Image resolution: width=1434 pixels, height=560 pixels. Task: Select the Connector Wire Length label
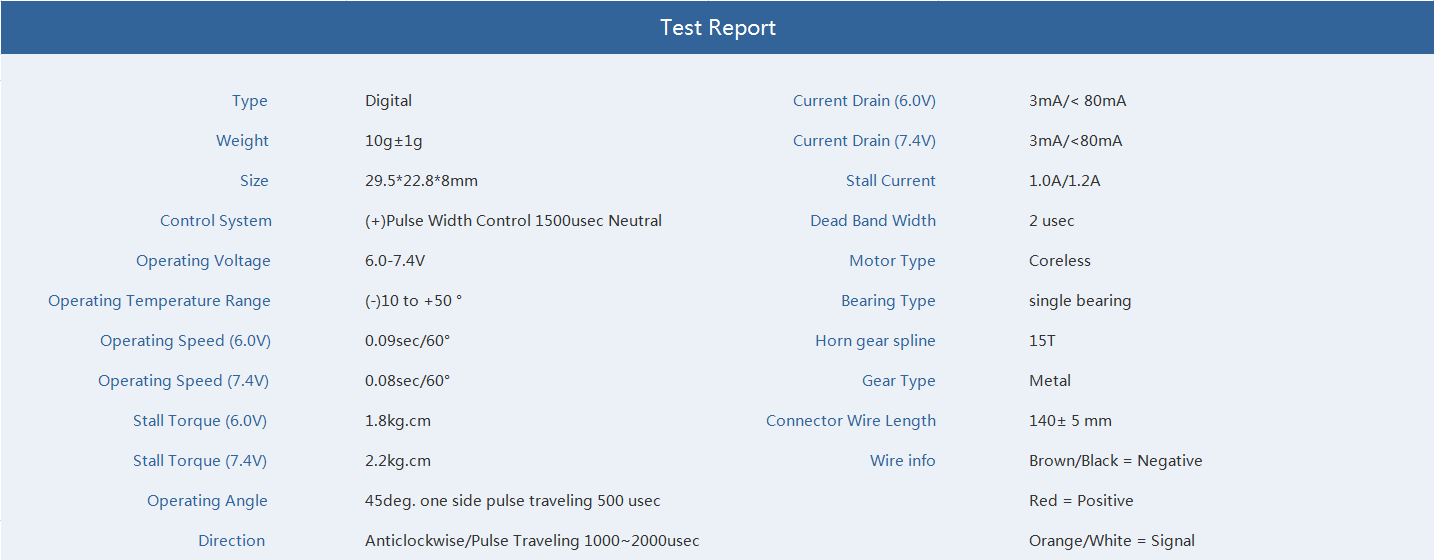(x=851, y=421)
